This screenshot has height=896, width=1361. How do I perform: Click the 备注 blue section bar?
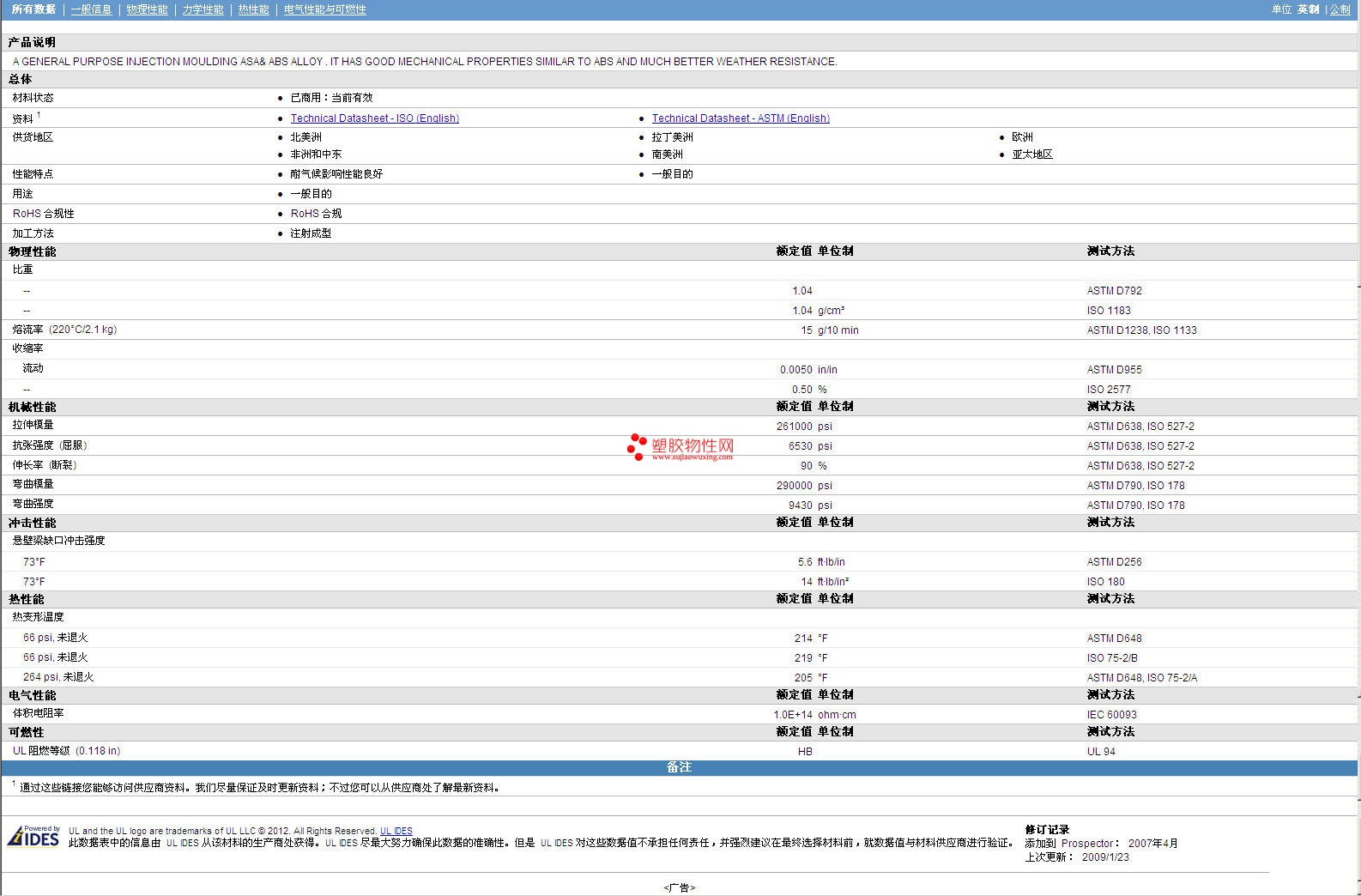pyautogui.click(x=679, y=767)
